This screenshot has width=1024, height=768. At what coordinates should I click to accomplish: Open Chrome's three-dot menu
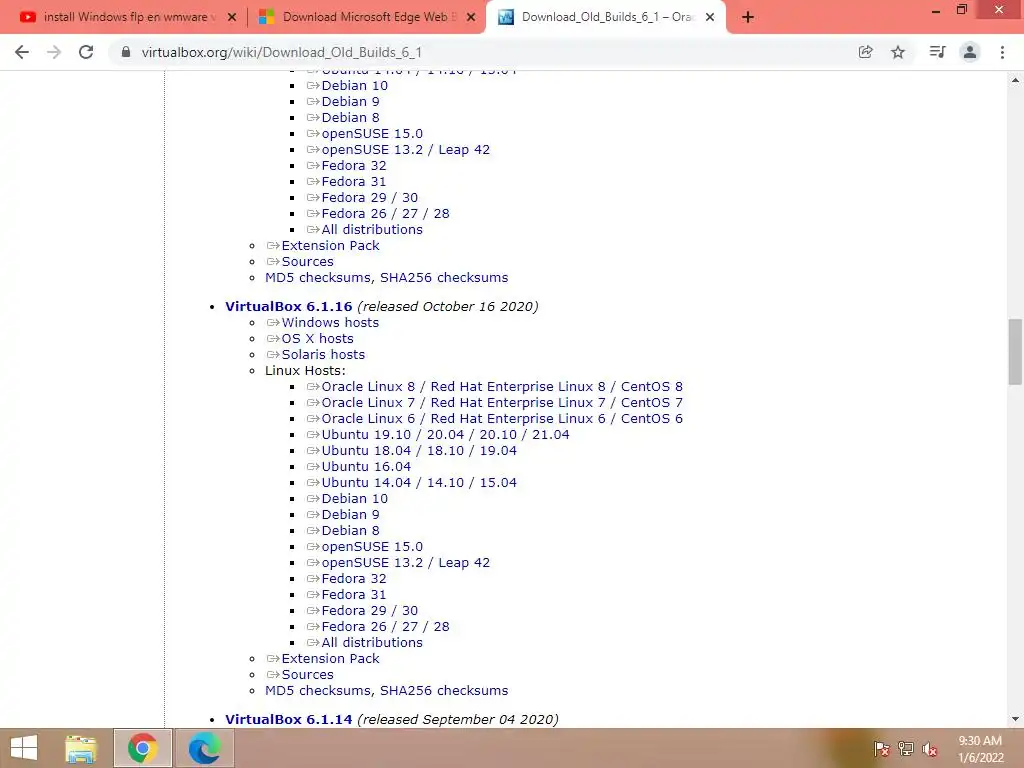coord(1002,52)
